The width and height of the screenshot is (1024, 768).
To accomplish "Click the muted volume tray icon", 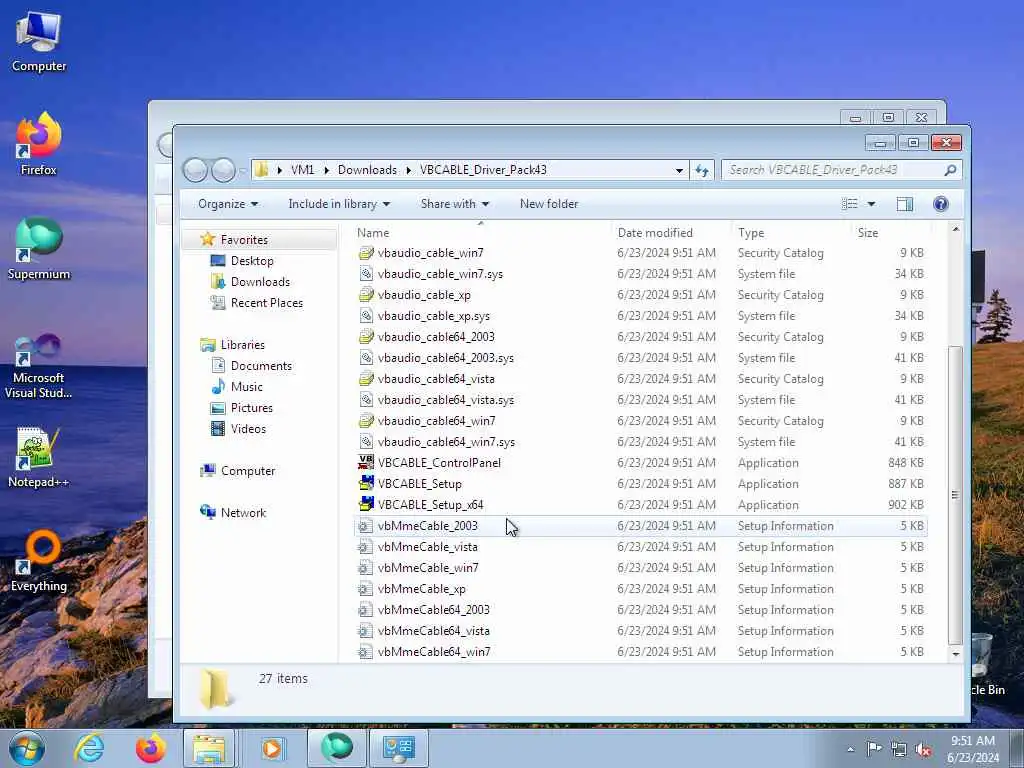I will pyautogui.click(x=923, y=750).
